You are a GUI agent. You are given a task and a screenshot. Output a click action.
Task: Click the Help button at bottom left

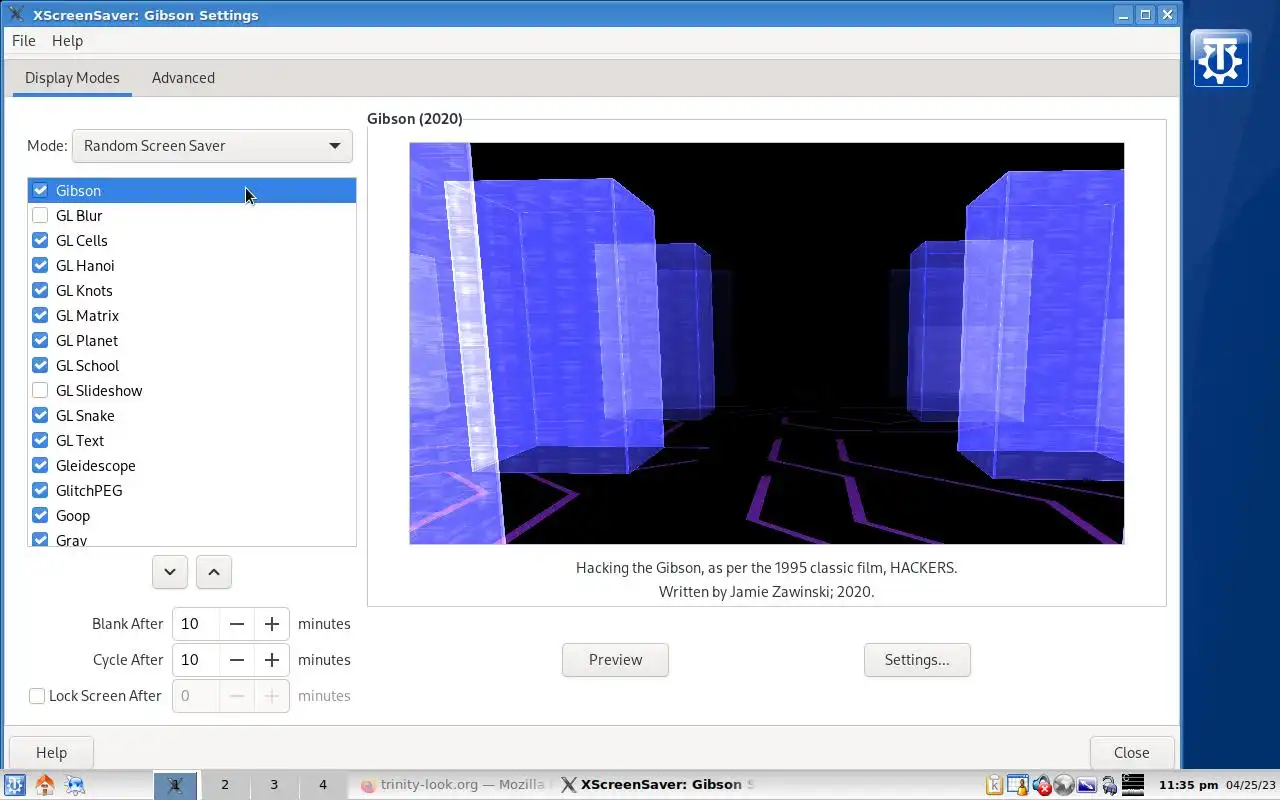[52, 753]
